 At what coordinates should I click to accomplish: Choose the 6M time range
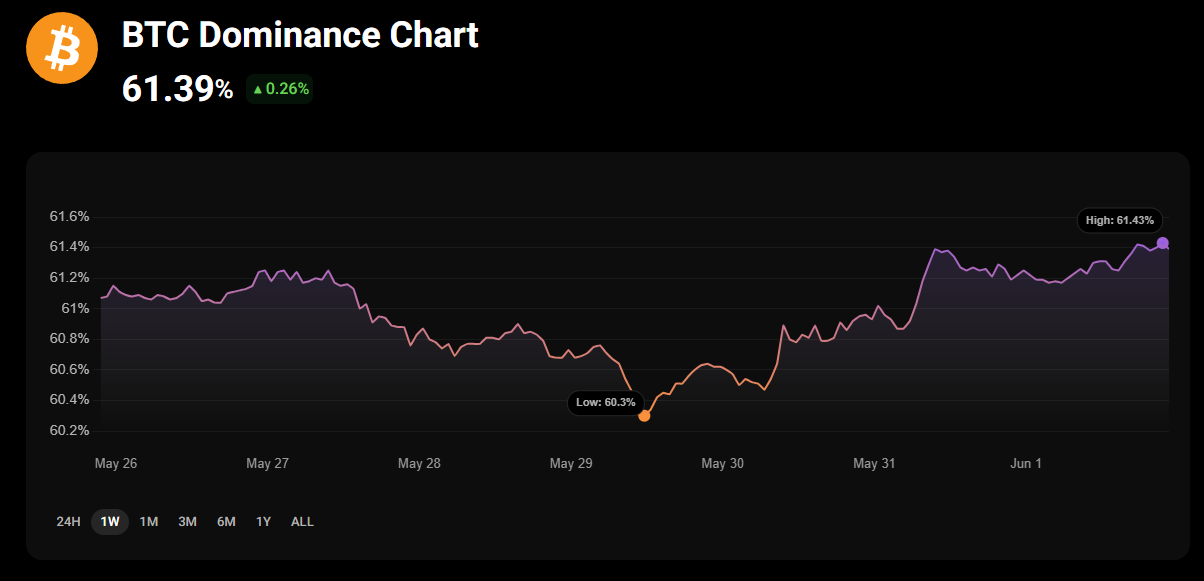[x=226, y=522]
